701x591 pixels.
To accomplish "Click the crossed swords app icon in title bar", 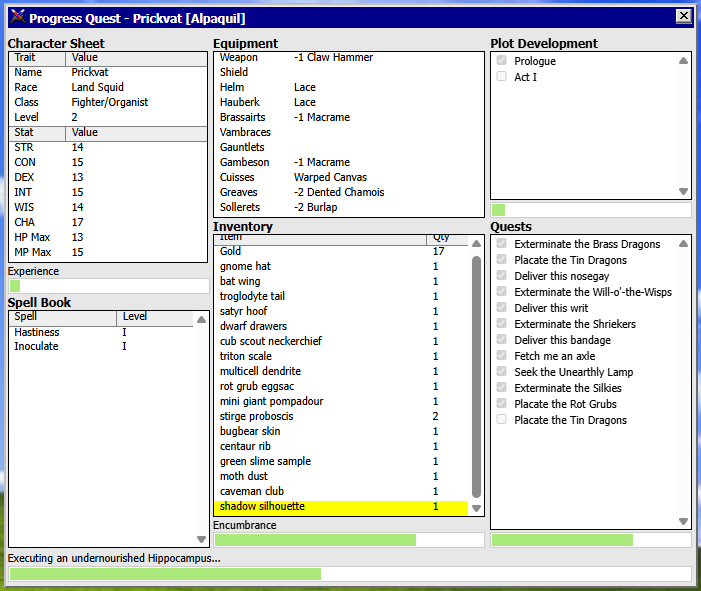I will 17,17.
